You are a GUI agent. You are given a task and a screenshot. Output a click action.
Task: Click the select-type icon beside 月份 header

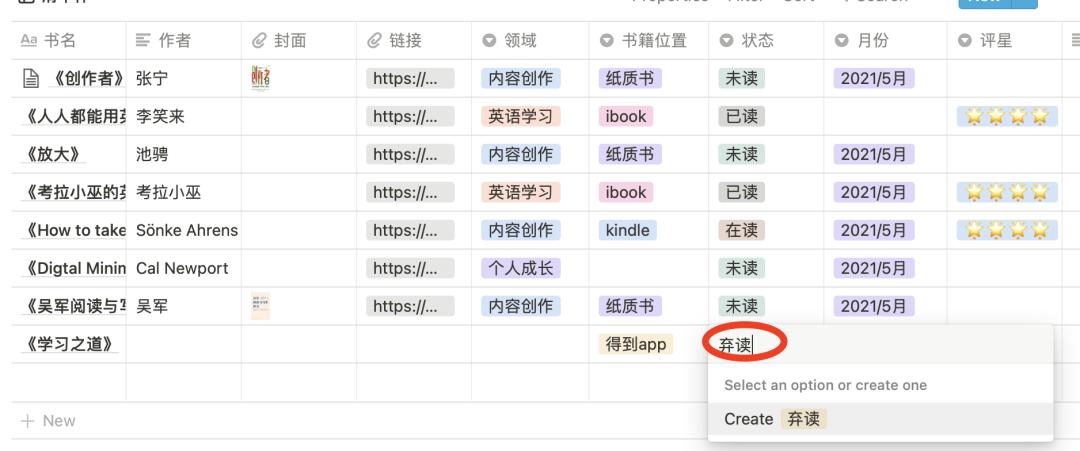[842, 41]
